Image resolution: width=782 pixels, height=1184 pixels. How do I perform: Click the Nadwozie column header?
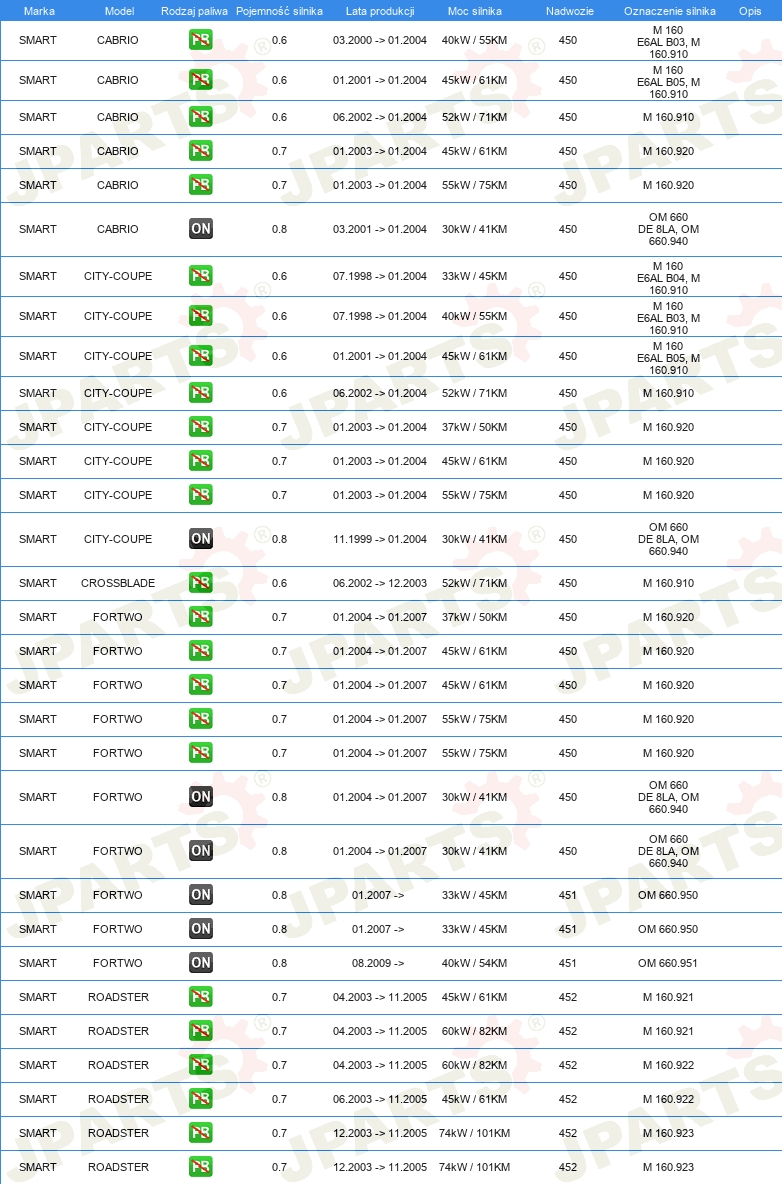tap(570, 11)
